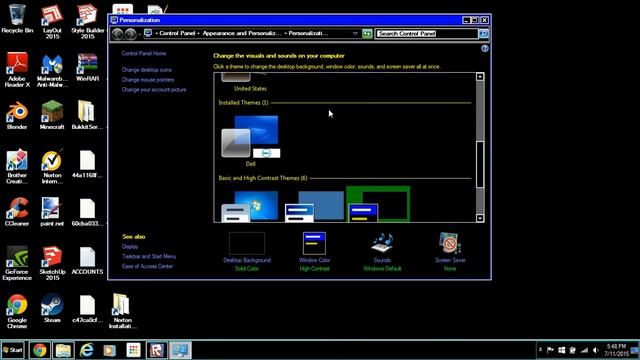Open Taskbar and Start Menu link
Image resolution: width=640 pixels, height=360 pixels.
click(149, 256)
